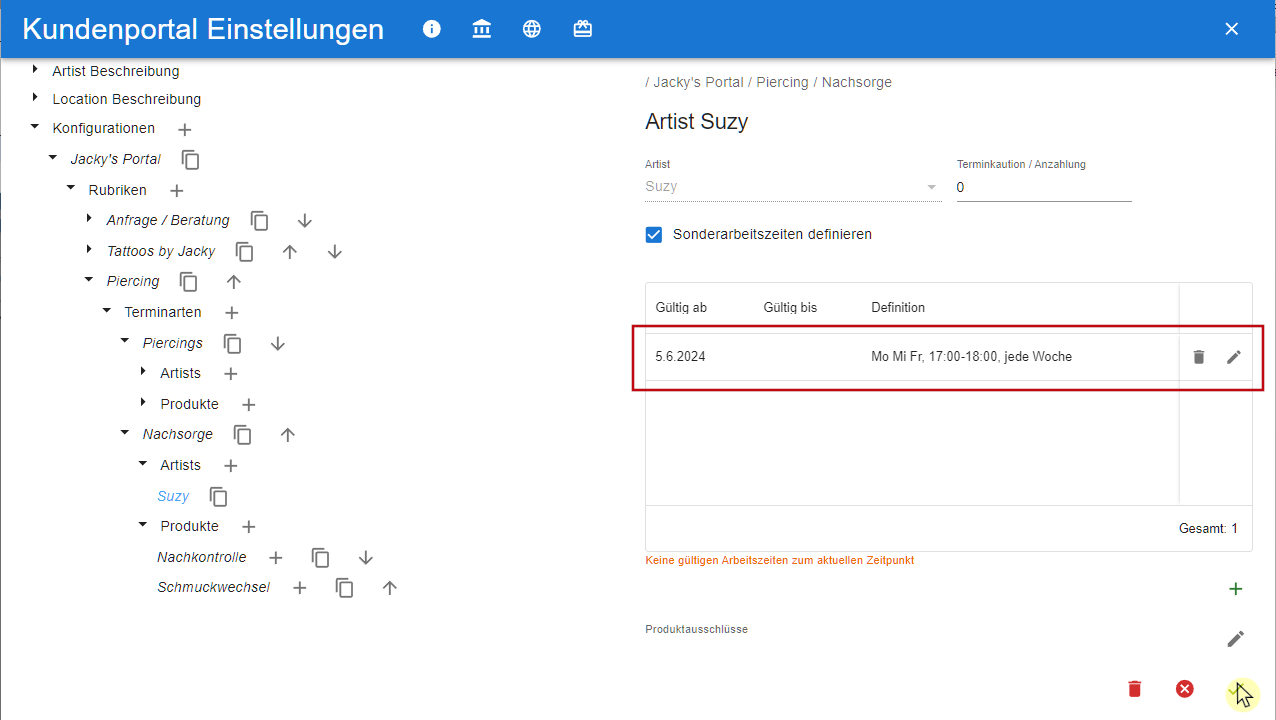Close the Kundenportal Einstellungen dialog
The image size is (1276, 720).
[x=1232, y=29]
